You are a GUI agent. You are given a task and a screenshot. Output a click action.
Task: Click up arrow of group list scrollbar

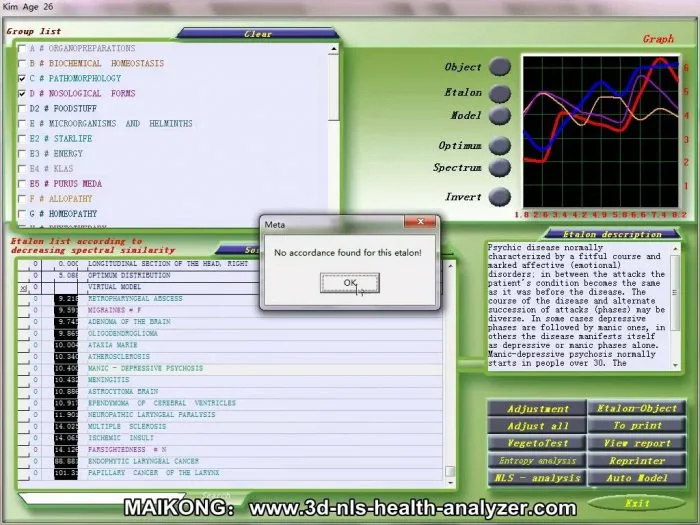pos(333,49)
